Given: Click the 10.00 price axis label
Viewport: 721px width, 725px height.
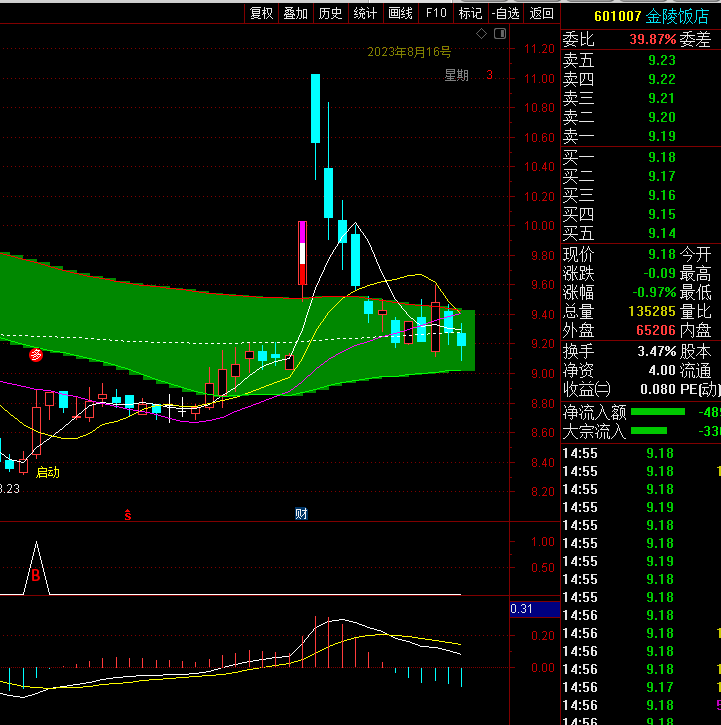Looking at the screenshot, I should [539, 226].
